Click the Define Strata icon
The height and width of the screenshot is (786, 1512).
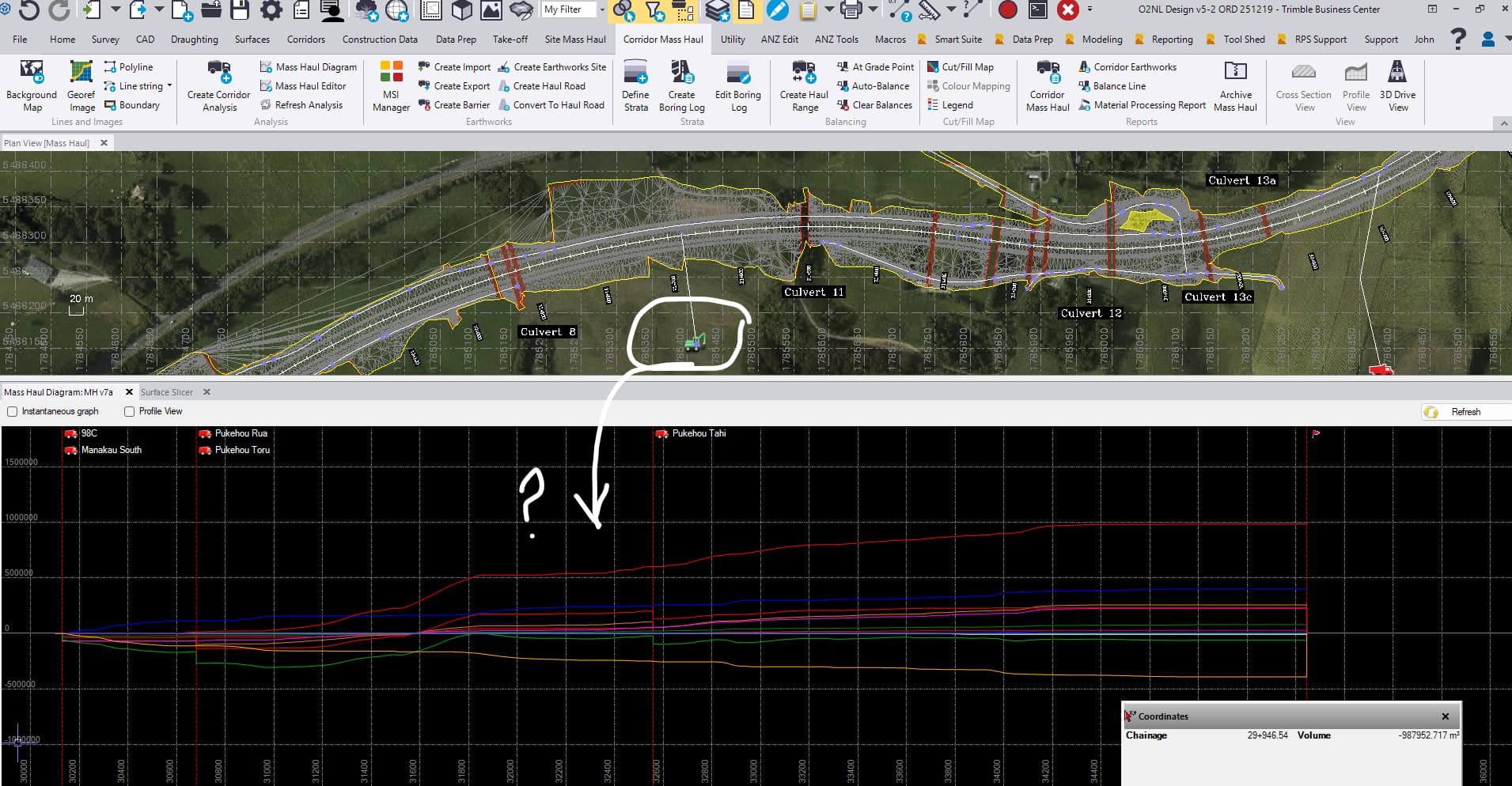click(x=635, y=74)
